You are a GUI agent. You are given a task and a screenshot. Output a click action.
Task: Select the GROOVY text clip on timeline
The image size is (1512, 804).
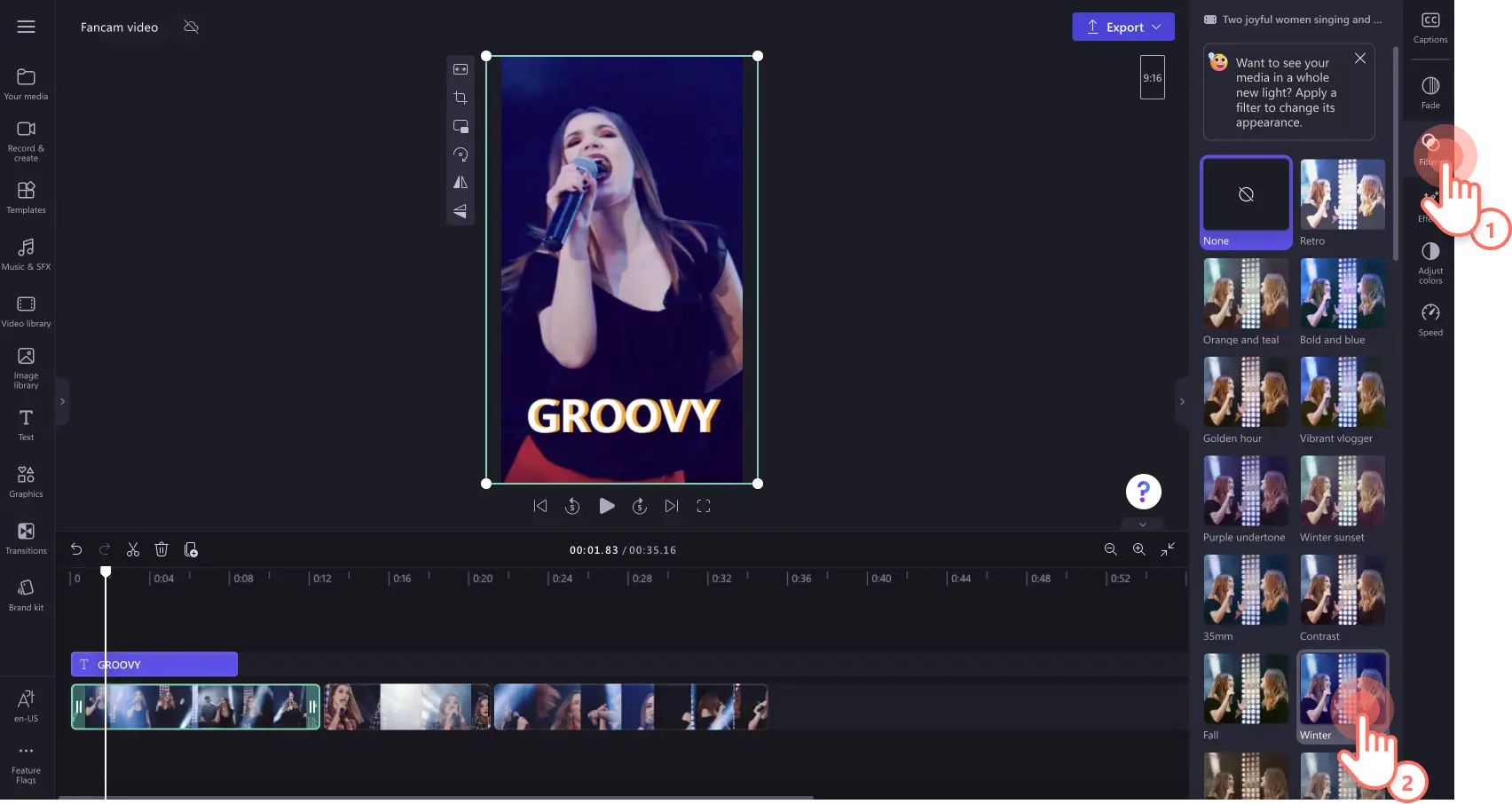tap(154, 665)
